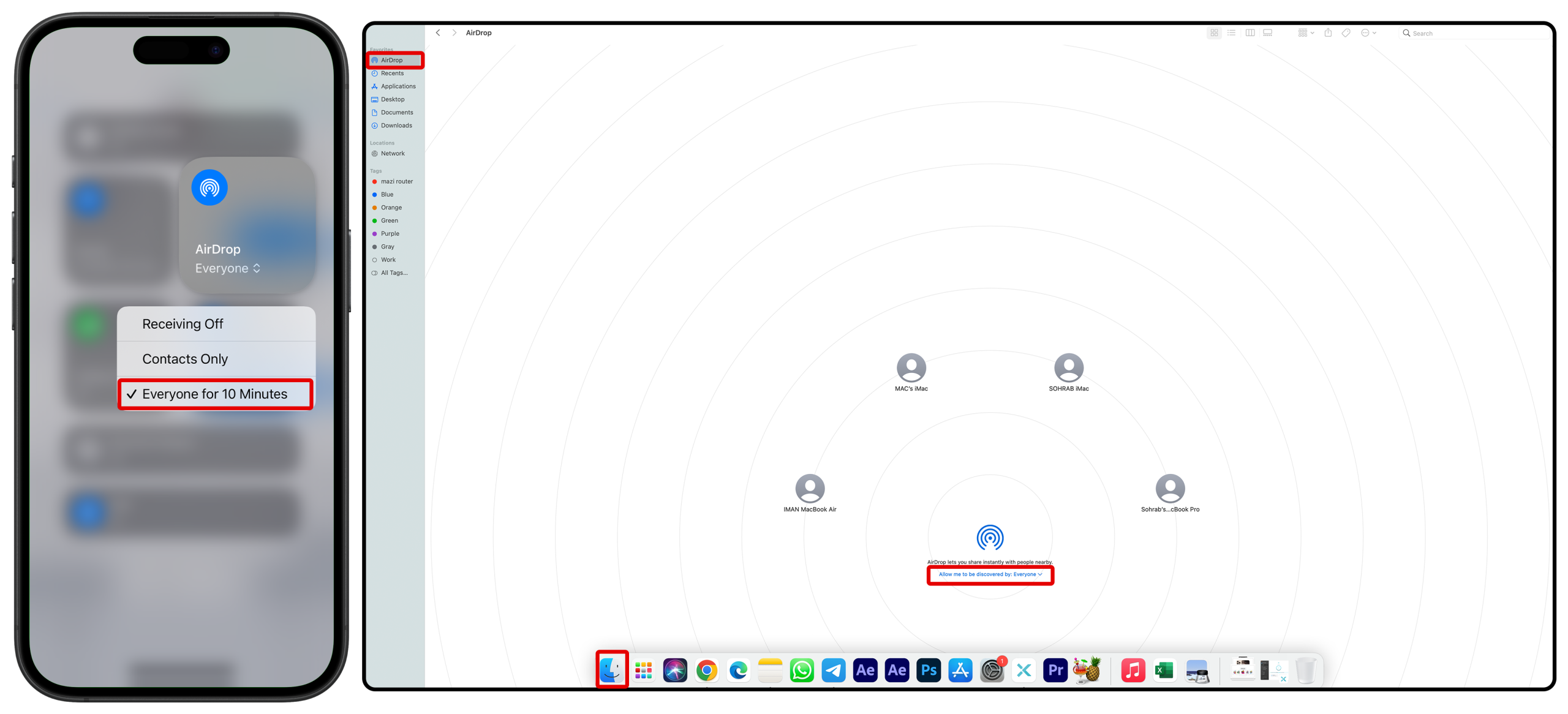
Task: Turn AirDrop to Receiving Off
Action: coord(183,324)
